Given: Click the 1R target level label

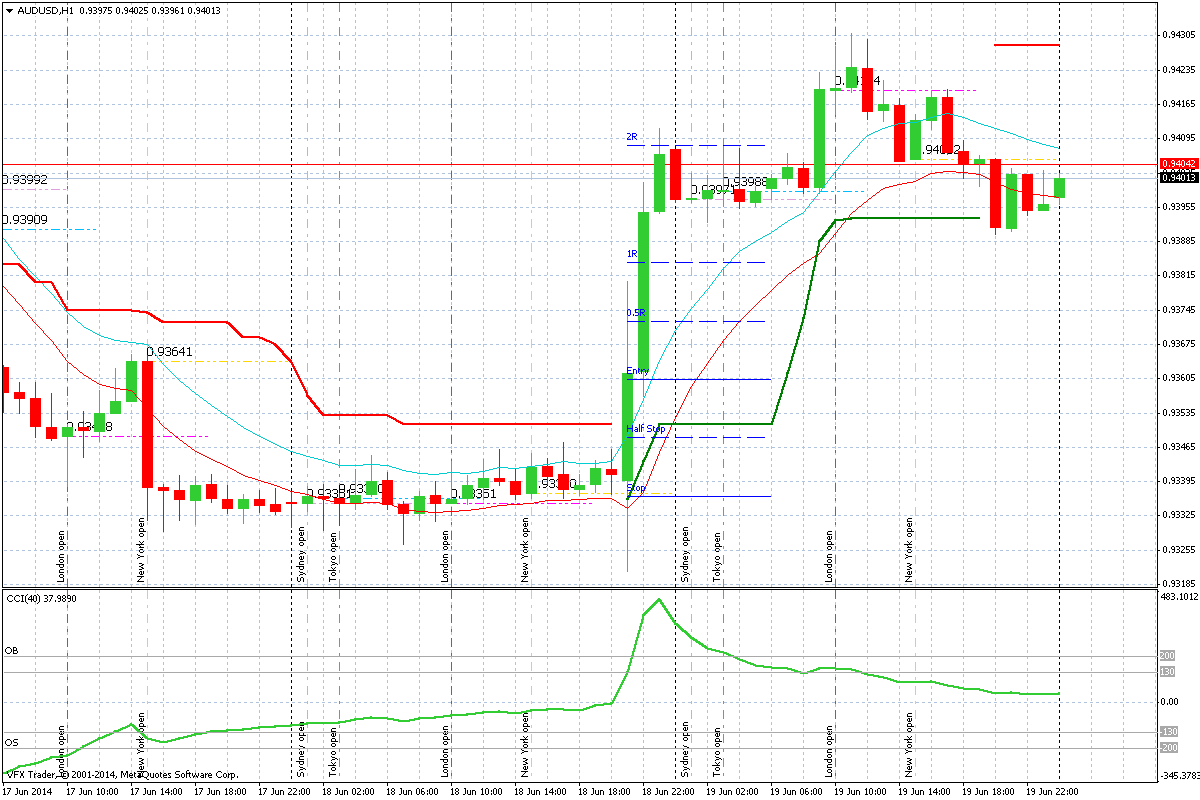Looking at the screenshot, I should click(632, 254).
